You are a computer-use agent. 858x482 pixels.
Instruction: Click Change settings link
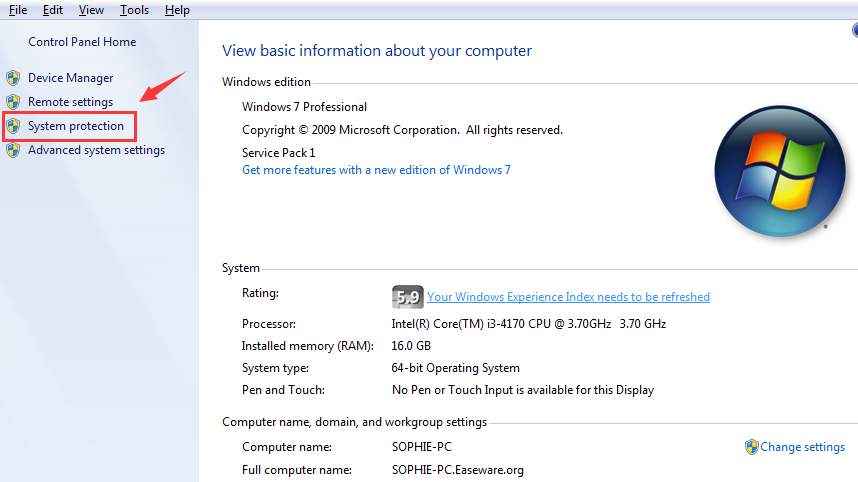point(803,447)
